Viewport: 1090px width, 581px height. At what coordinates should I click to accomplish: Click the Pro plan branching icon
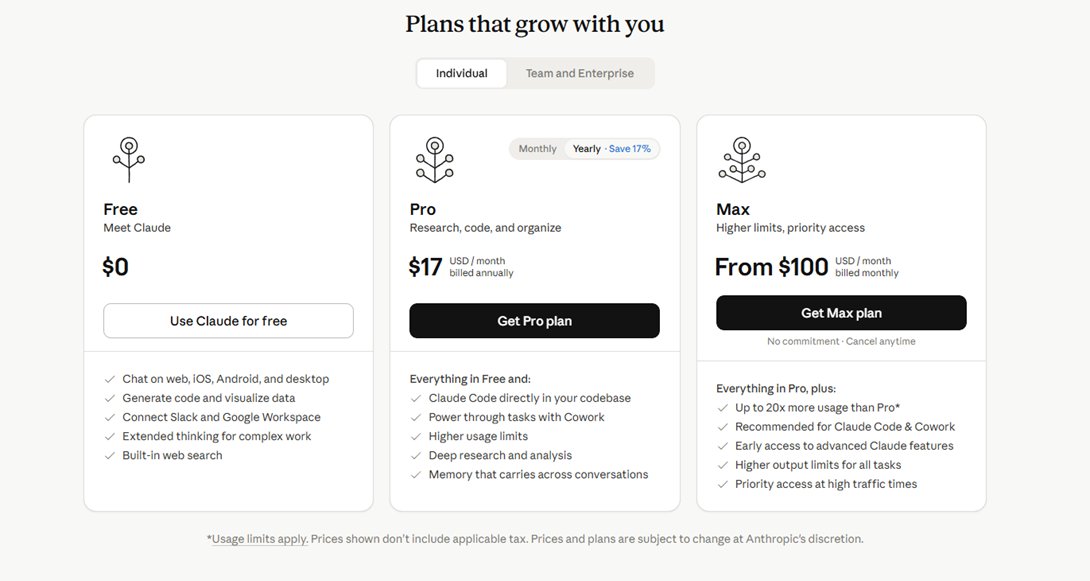435,160
